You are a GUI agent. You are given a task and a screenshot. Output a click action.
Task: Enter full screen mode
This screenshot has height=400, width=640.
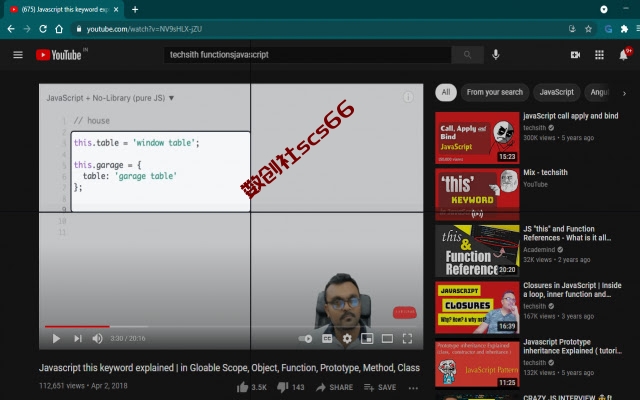tap(407, 338)
